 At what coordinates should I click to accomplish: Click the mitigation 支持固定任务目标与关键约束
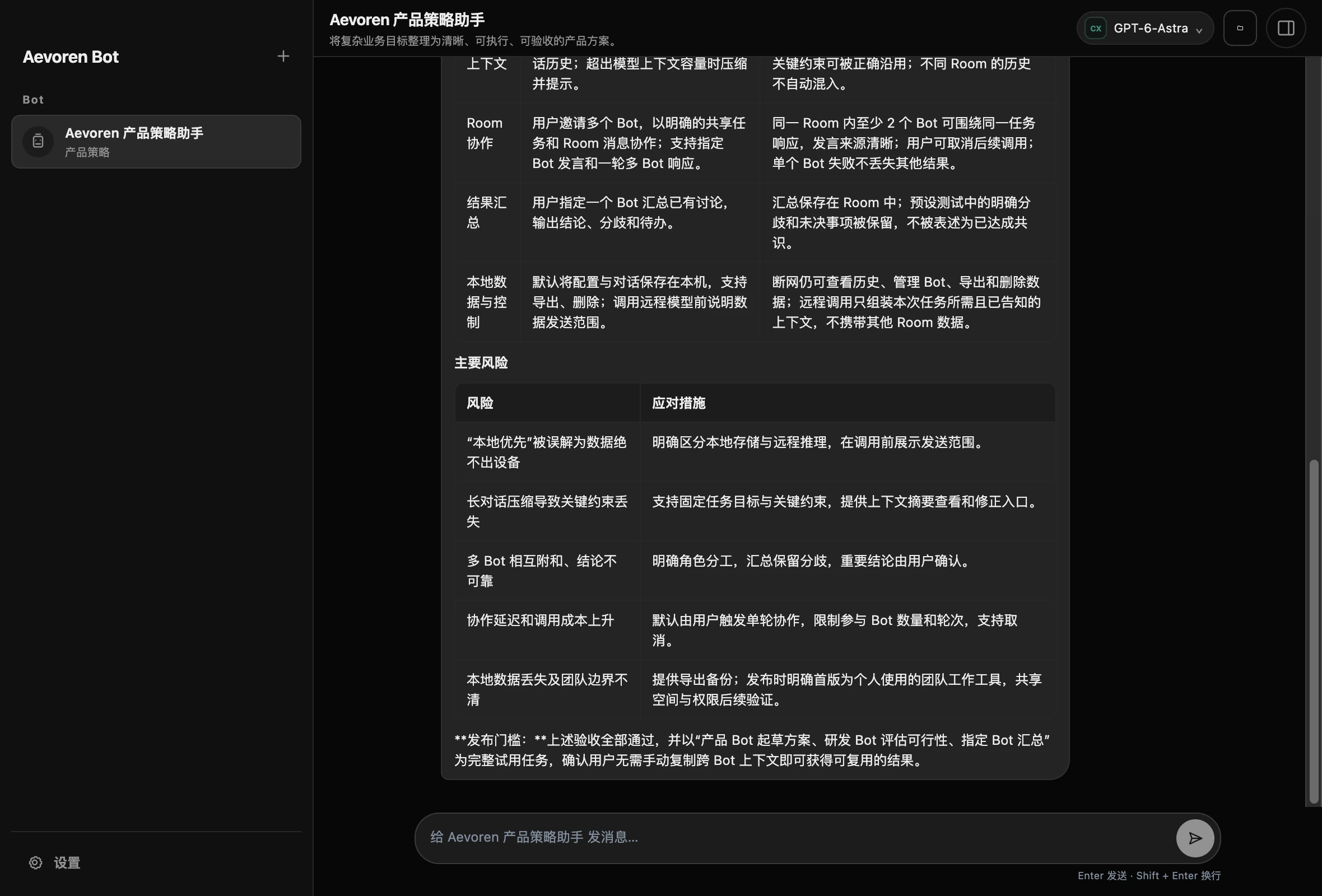[x=848, y=511]
